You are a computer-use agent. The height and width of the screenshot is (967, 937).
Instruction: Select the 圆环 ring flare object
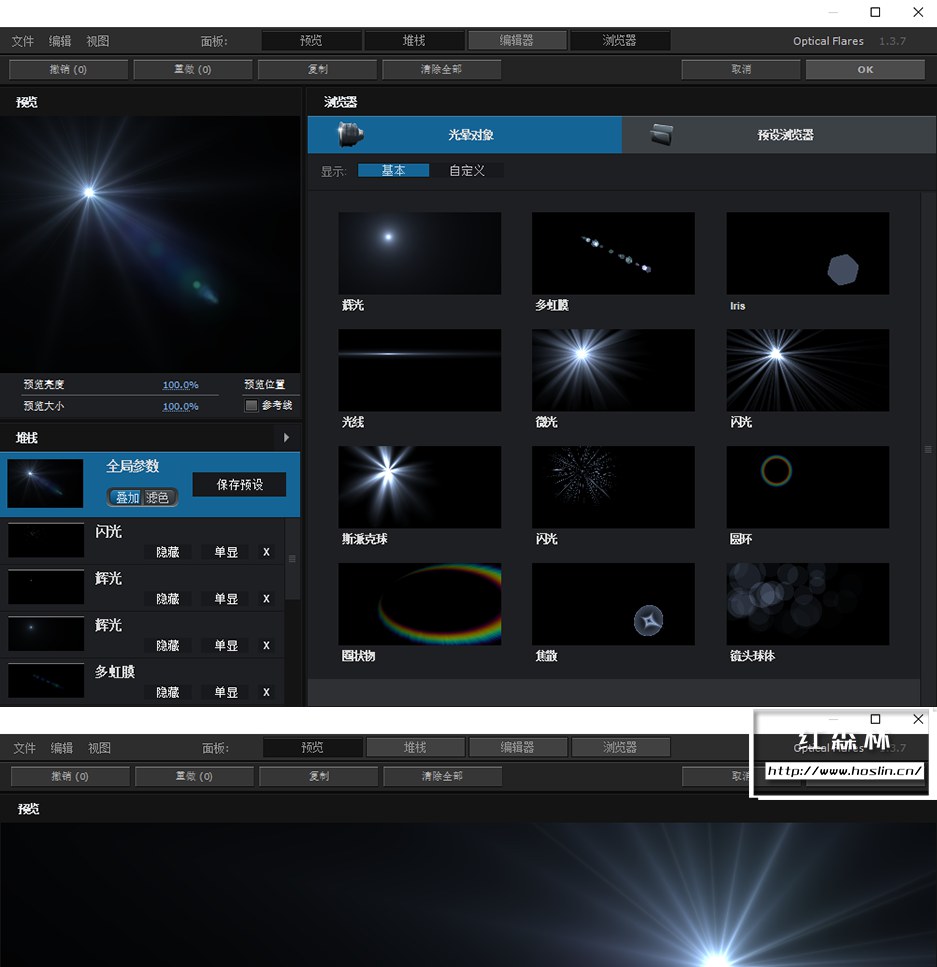(806, 486)
